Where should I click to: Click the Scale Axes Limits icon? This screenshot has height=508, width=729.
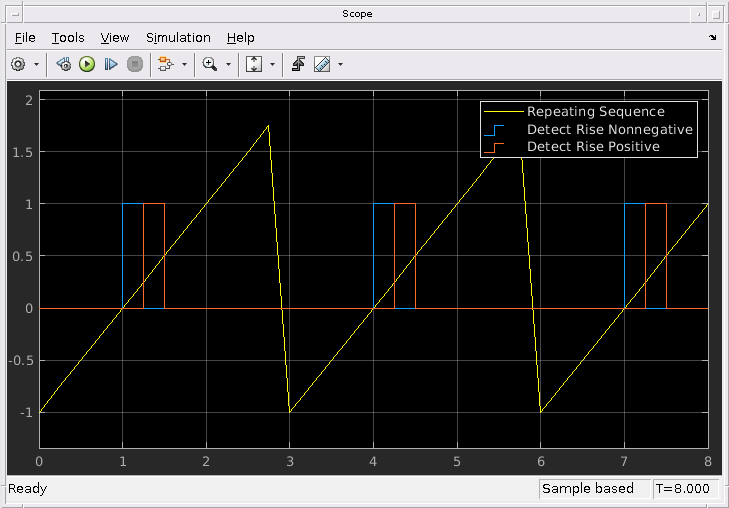pos(254,64)
